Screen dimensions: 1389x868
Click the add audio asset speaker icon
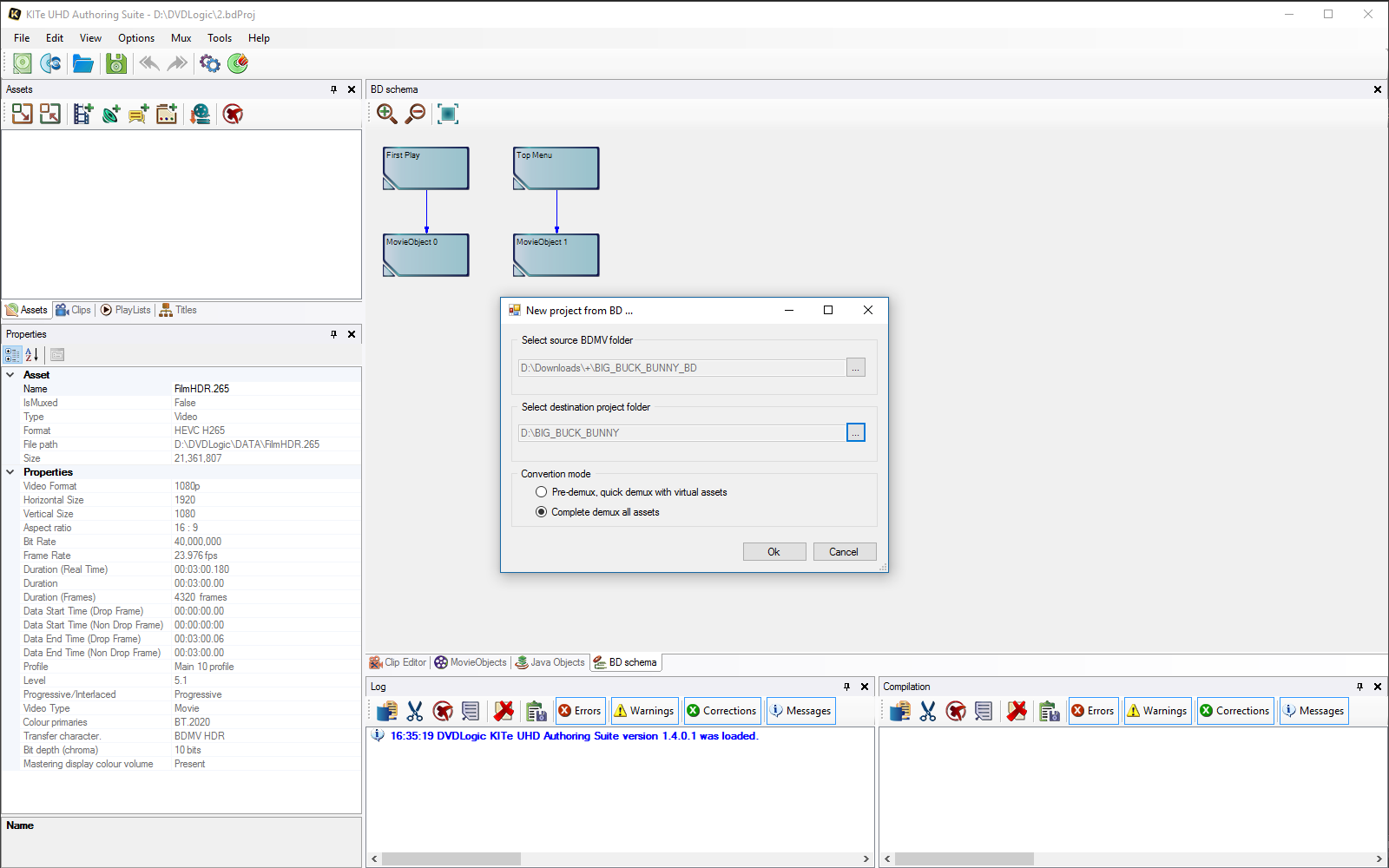coord(111,114)
